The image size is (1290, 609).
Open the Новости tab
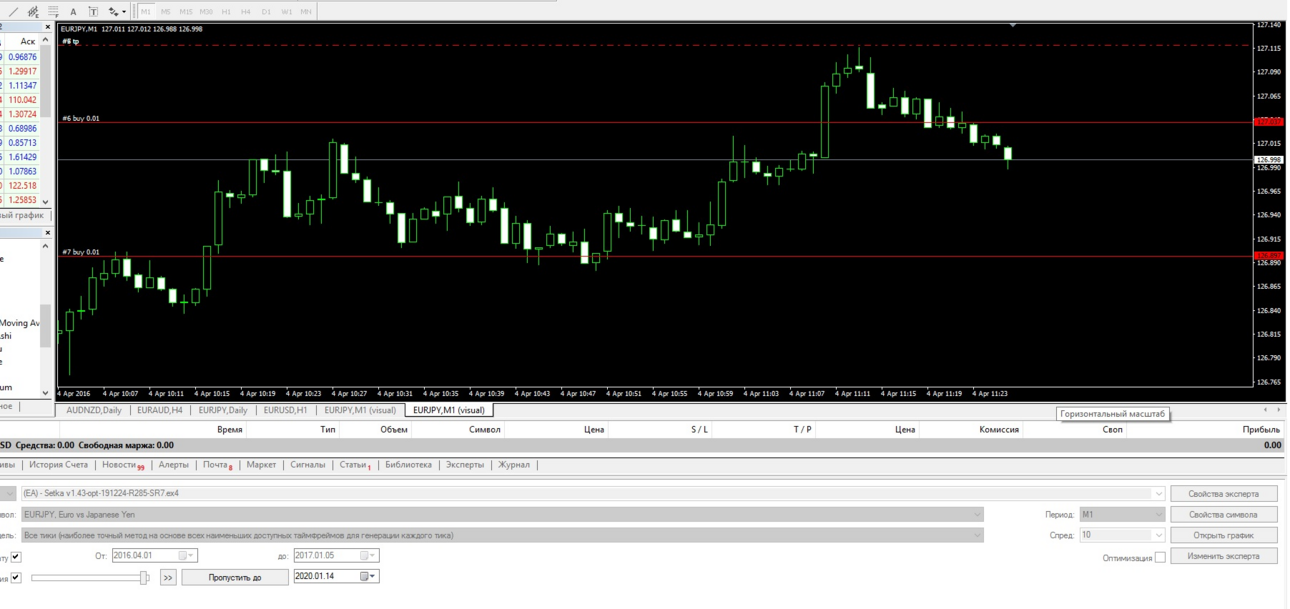tap(122, 465)
